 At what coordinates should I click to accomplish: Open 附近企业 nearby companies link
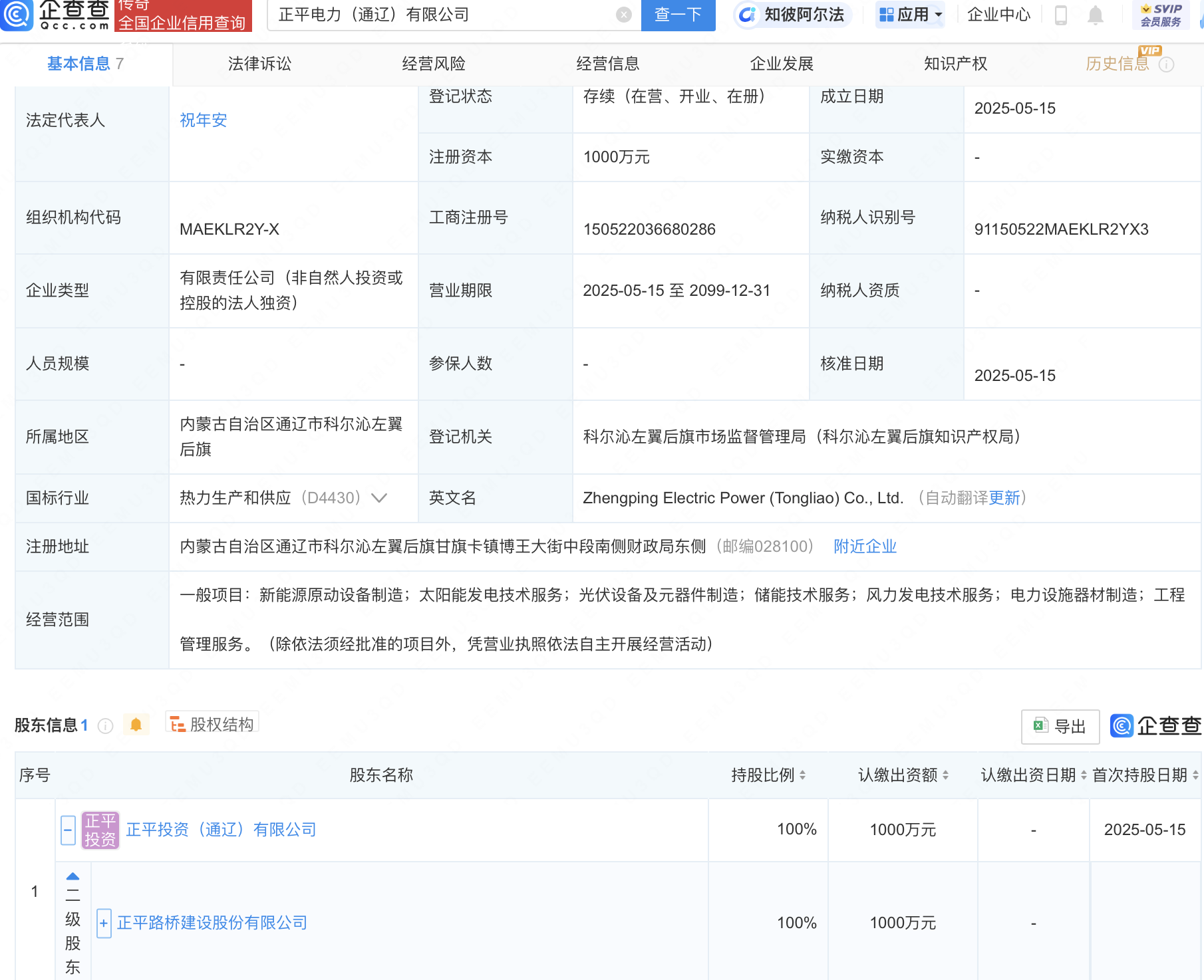(865, 547)
